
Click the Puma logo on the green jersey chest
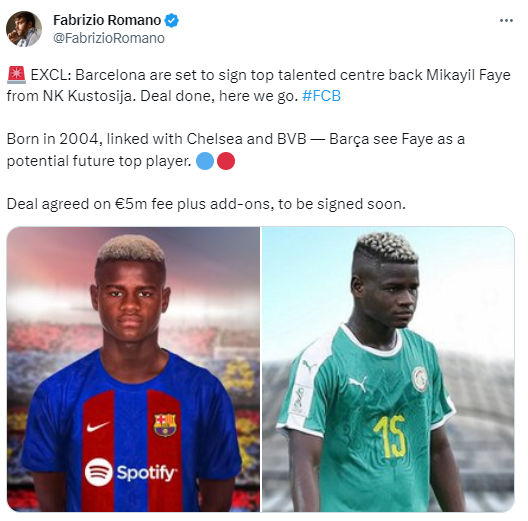(x=358, y=384)
